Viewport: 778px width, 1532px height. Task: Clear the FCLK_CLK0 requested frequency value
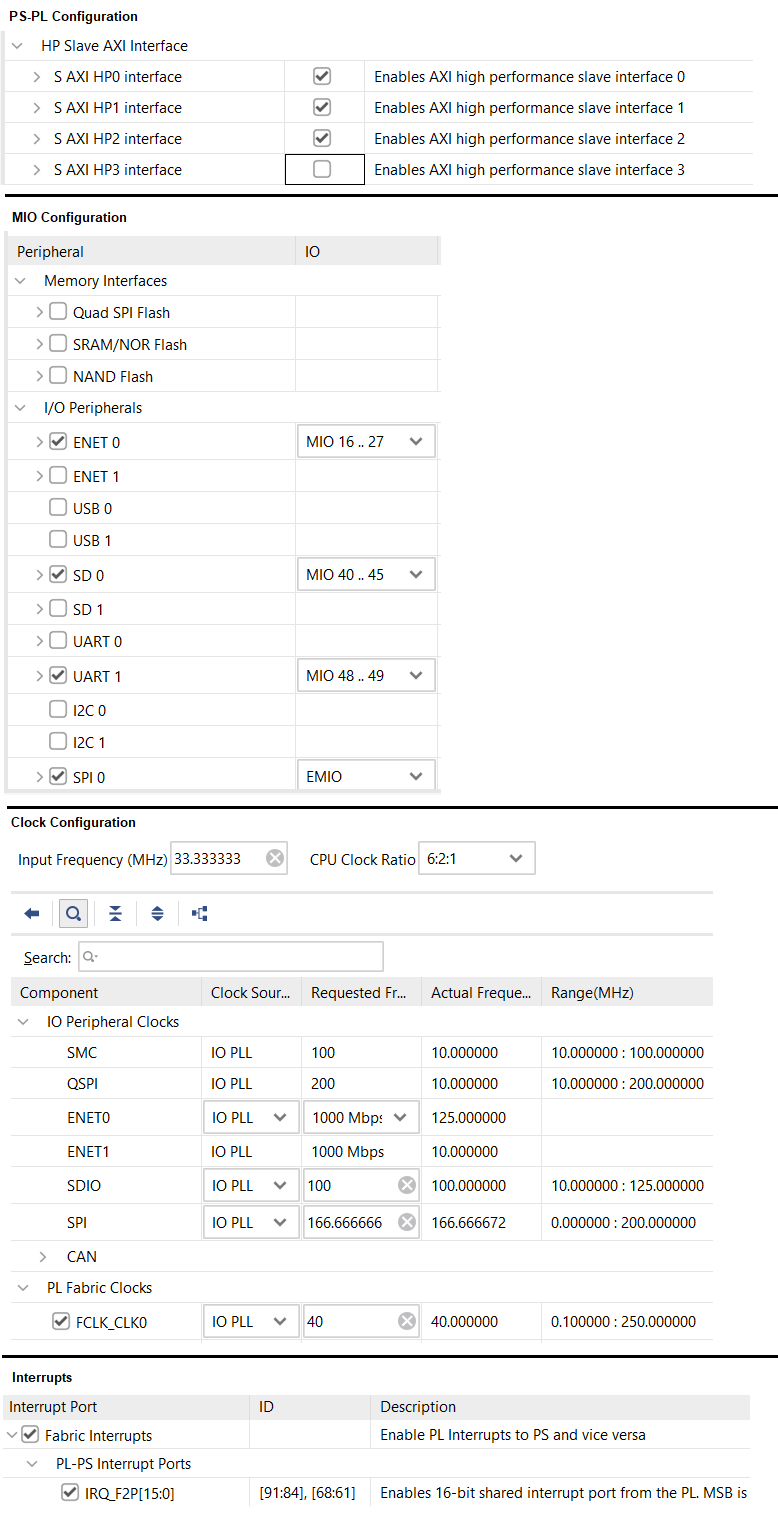406,1322
